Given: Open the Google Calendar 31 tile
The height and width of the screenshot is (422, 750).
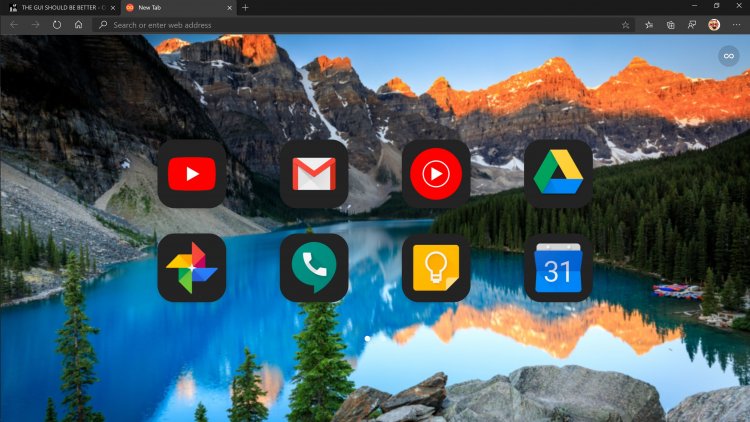Looking at the screenshot, I should (x=558, y=267).
